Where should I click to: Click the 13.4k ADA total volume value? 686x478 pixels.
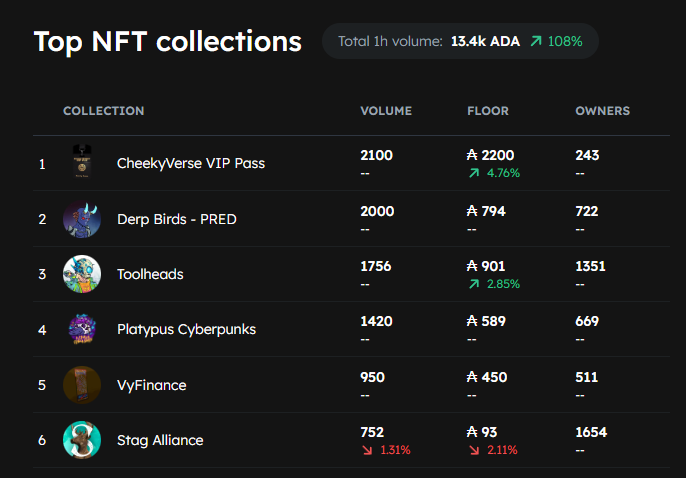[x=485, y=41]
